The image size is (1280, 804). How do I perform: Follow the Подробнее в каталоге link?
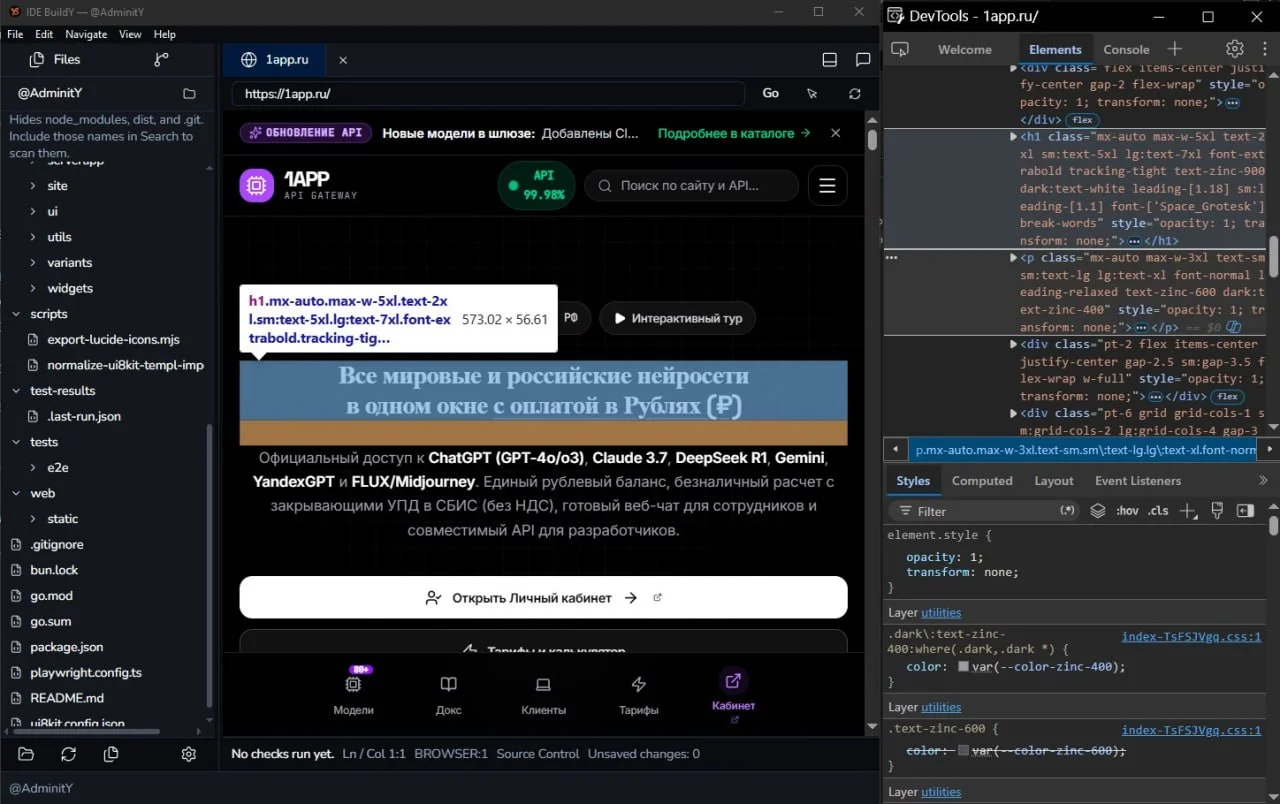tap(736, 133)
